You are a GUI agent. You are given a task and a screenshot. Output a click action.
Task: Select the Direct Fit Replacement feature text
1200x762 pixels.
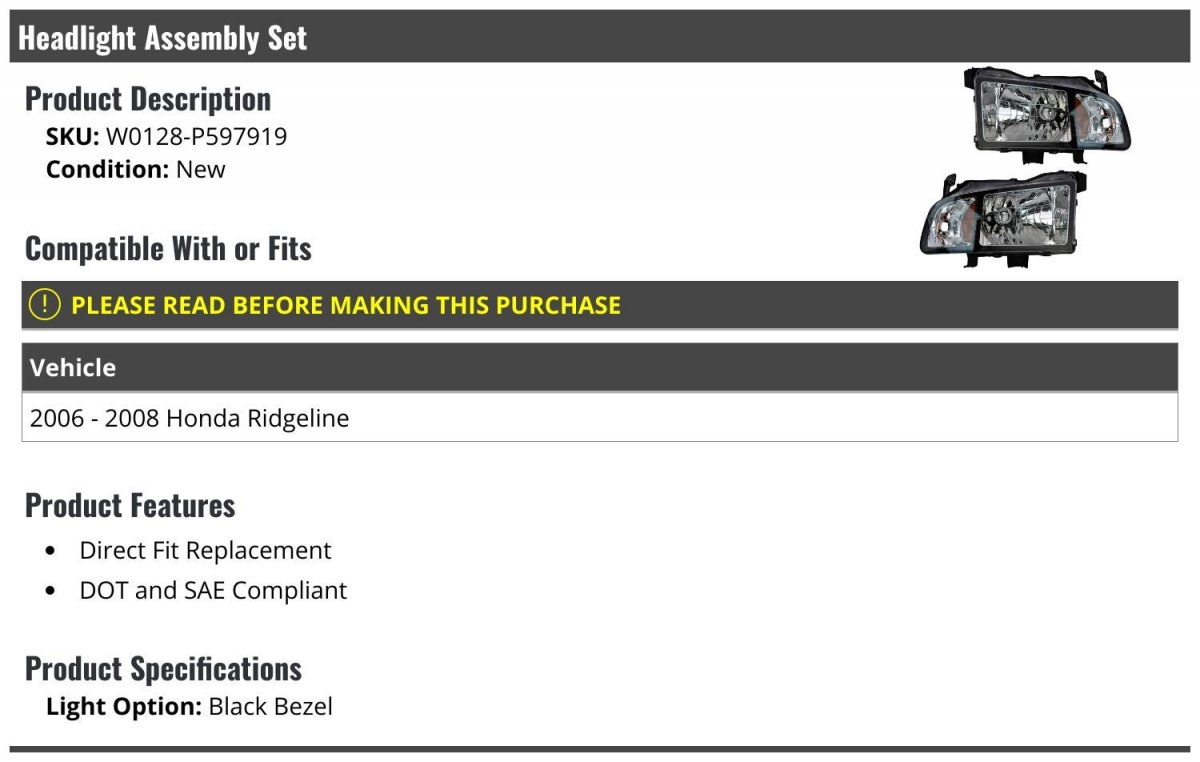click(x=205, y=551)
